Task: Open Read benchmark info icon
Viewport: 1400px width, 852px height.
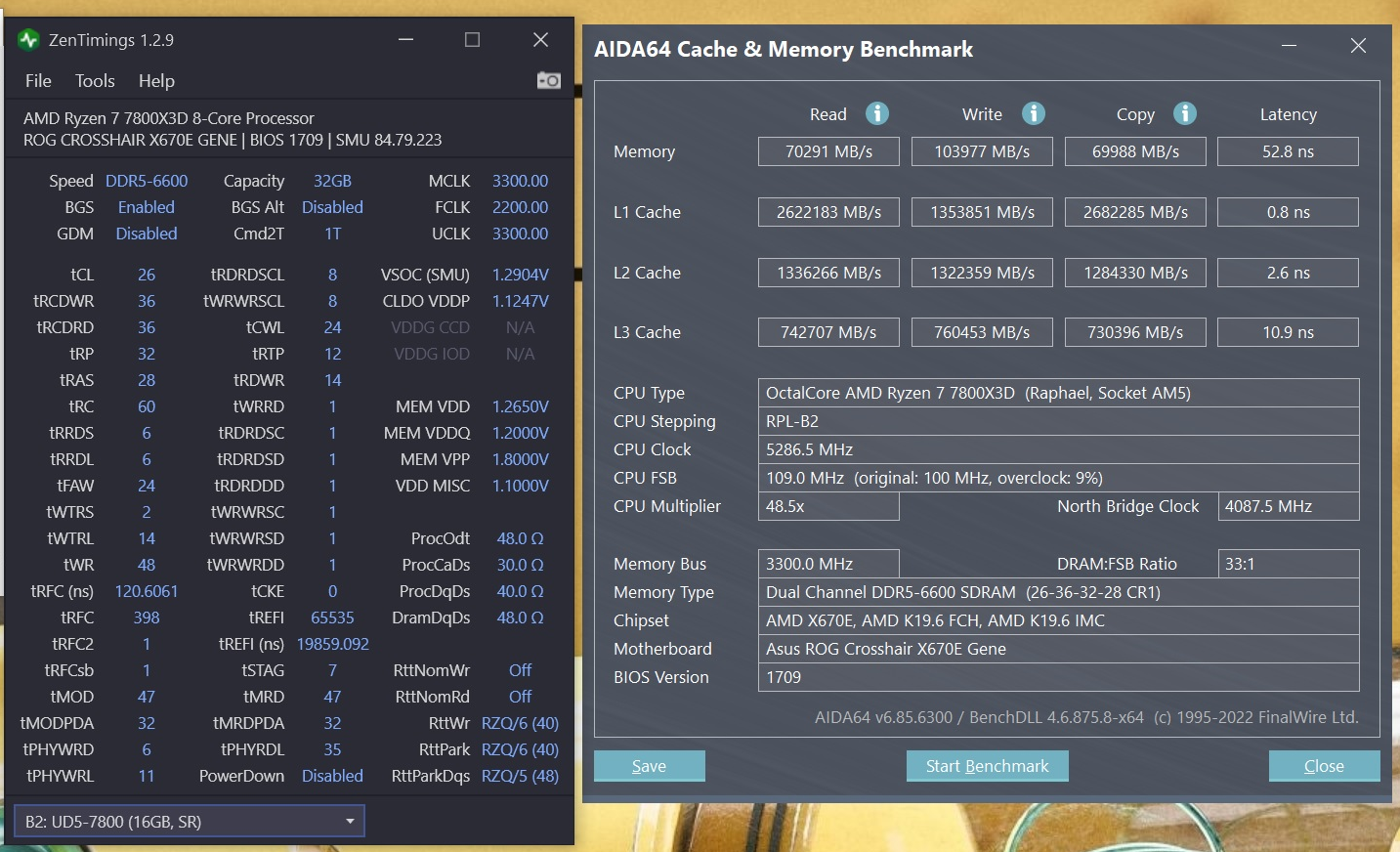Action: (877, 113)
